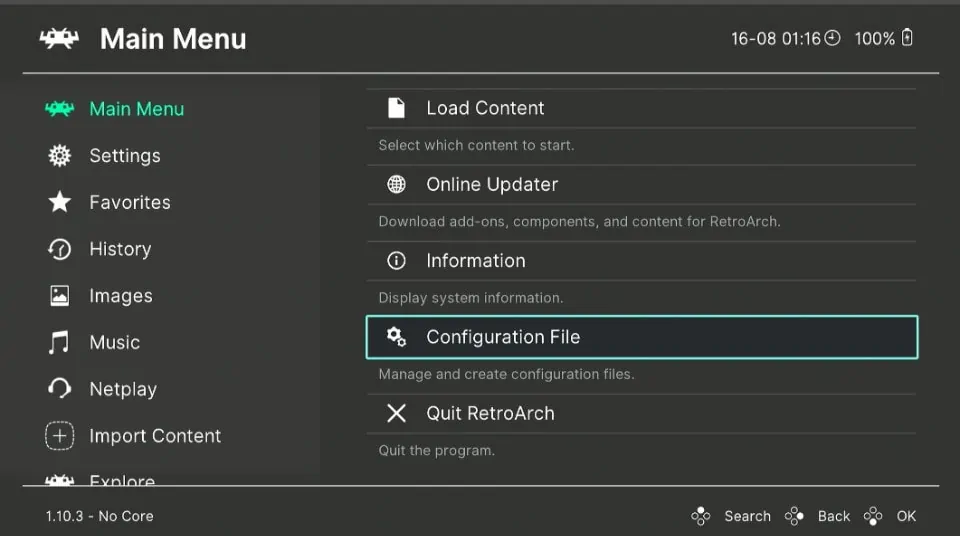Click the Load Content file icon
The image size is (960, 536).
396,108
